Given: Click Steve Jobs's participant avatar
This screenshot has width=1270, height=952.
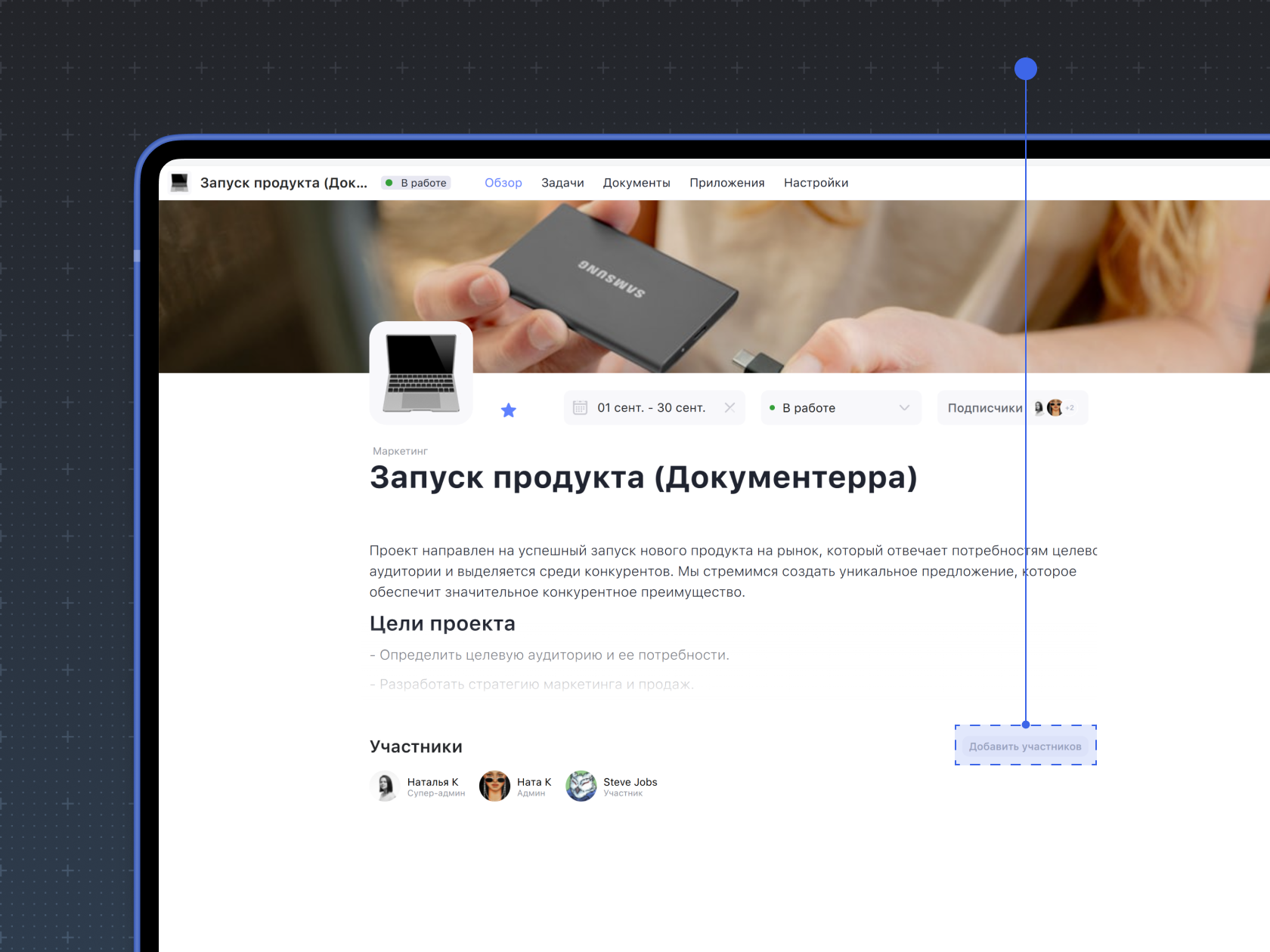Looking at the screenshot, I should tap(581, 786).
